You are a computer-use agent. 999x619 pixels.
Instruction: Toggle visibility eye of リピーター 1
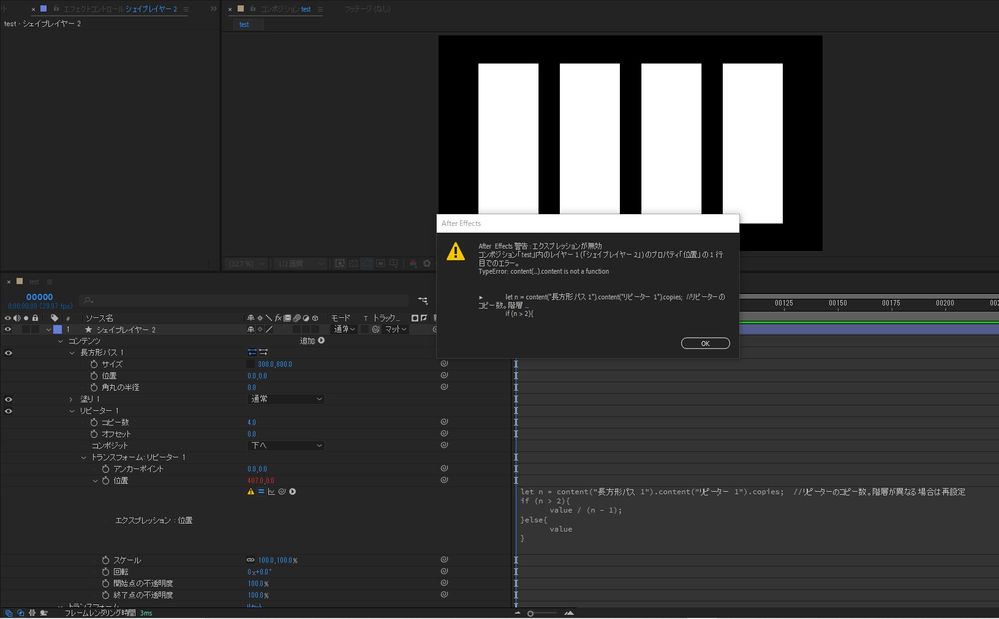[x=8, y=411]
